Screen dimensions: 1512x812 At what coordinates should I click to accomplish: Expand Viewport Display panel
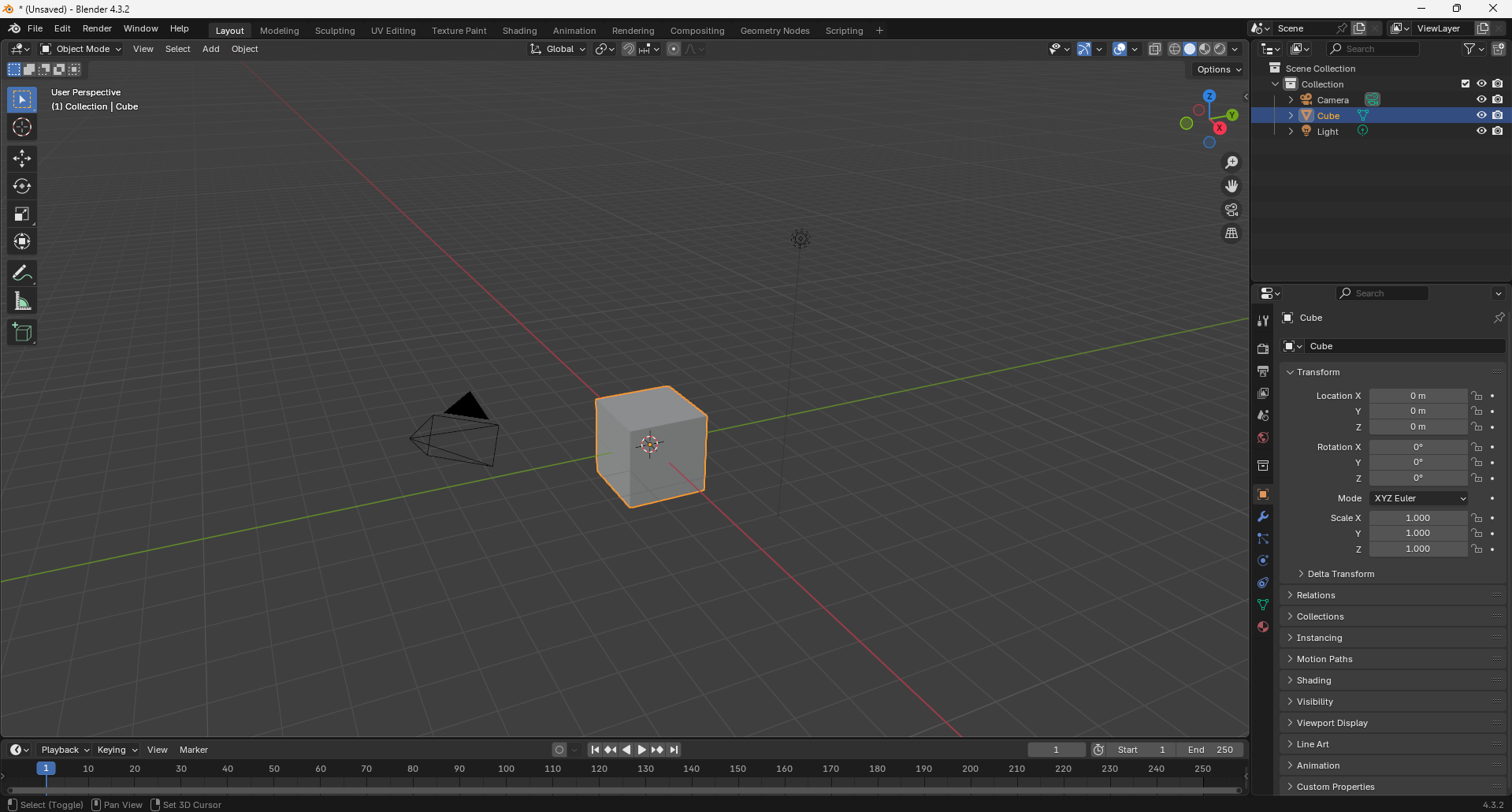[x=1332, y=723]
